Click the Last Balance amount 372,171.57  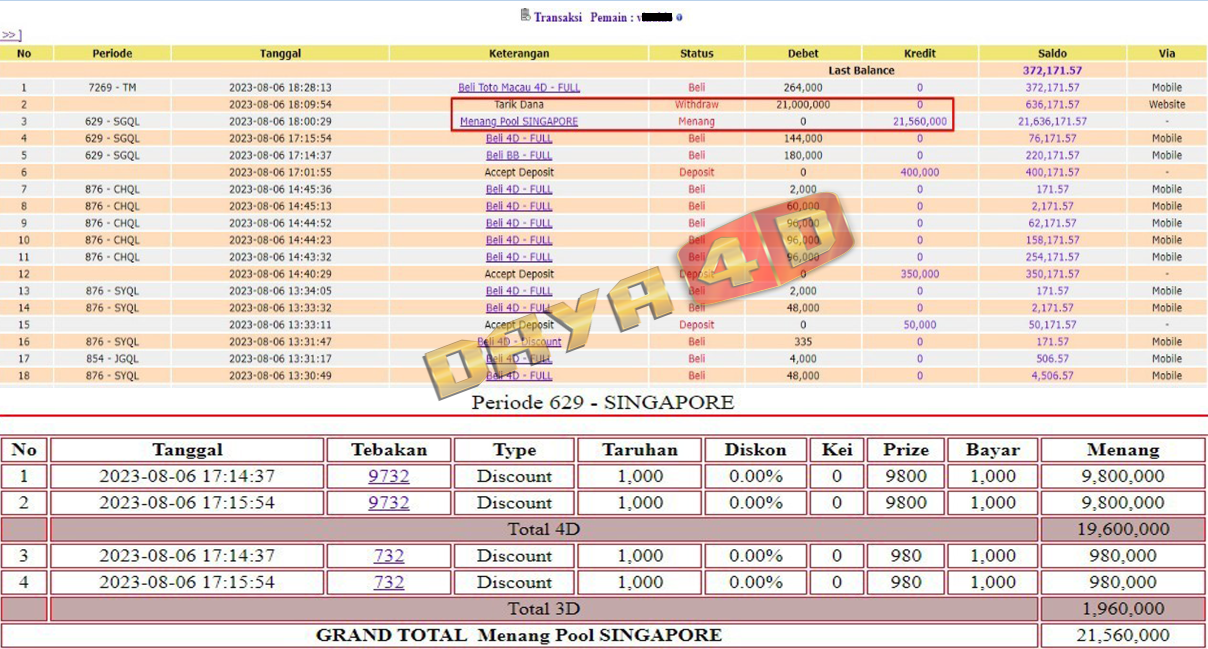(x=1052, y=71)
